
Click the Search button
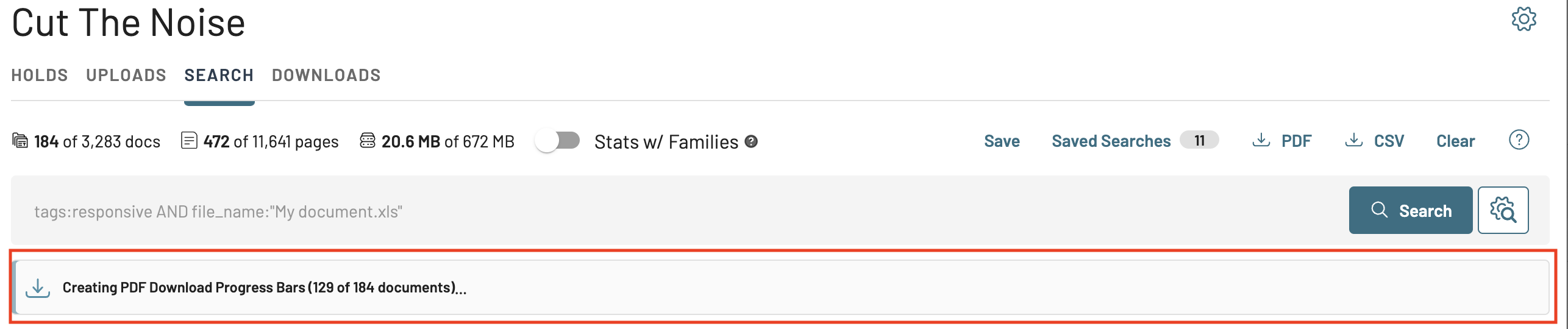pyautogui.click(x=1410, y=210)
